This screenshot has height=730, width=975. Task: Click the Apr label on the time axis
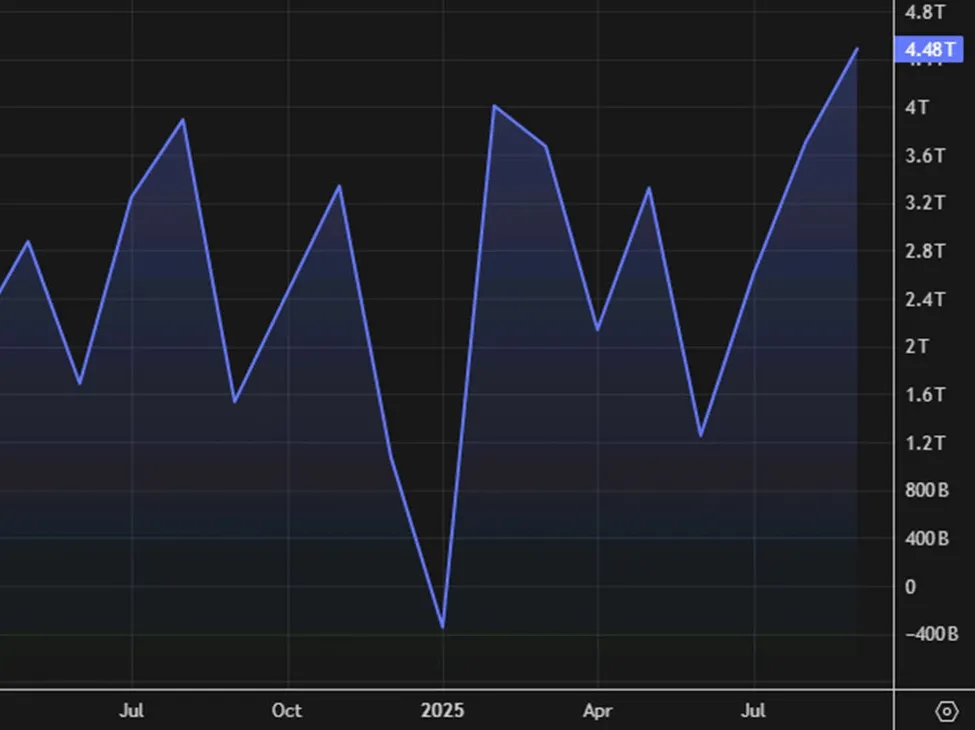(597, 710)
